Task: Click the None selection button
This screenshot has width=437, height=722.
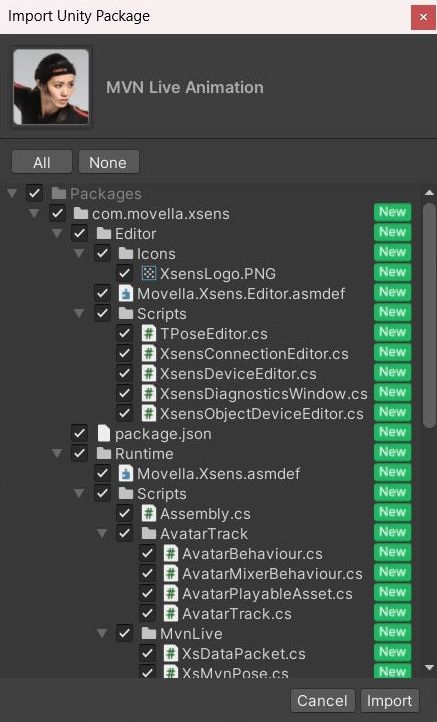Action: pos(108,162)
